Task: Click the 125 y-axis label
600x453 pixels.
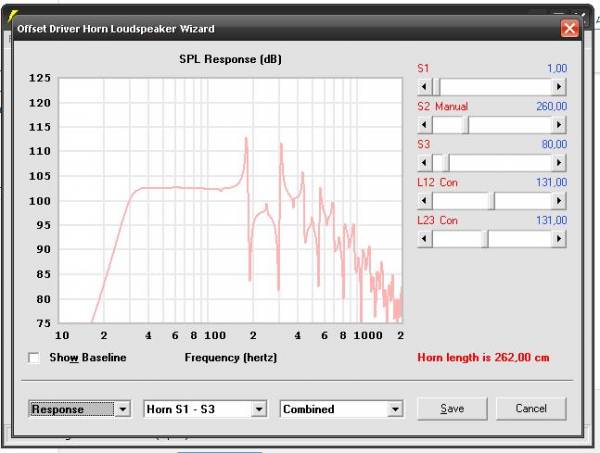Action: 40,78
